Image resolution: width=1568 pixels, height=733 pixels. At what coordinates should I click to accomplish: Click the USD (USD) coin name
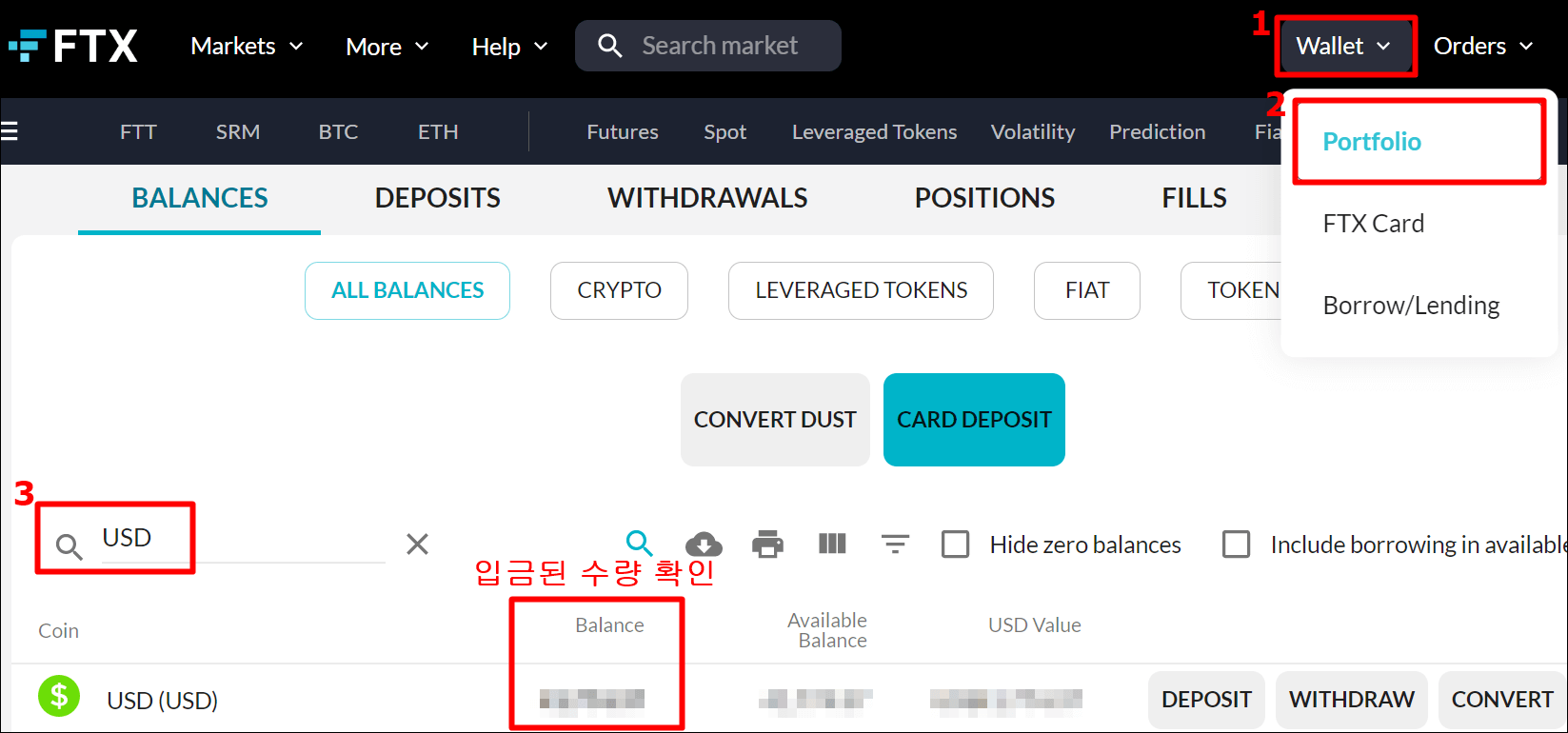(x=163, y=701)
